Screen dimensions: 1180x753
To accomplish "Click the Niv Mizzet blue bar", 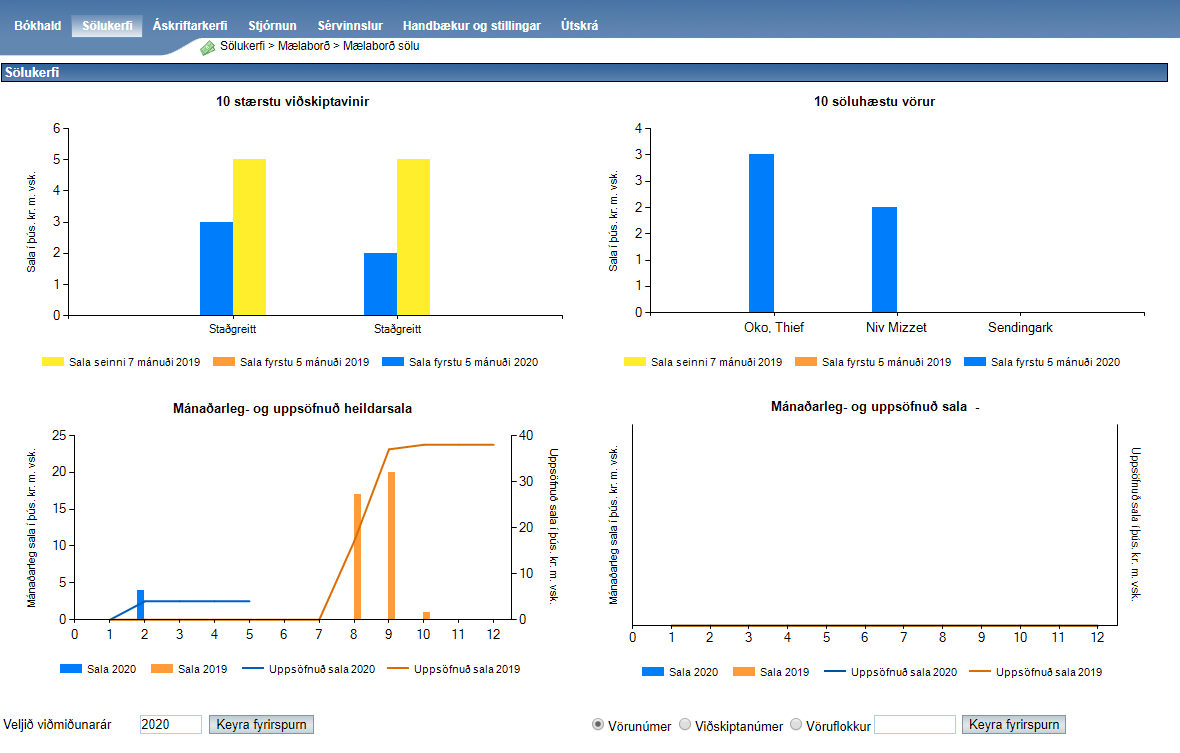I will (x=884, y=259).
